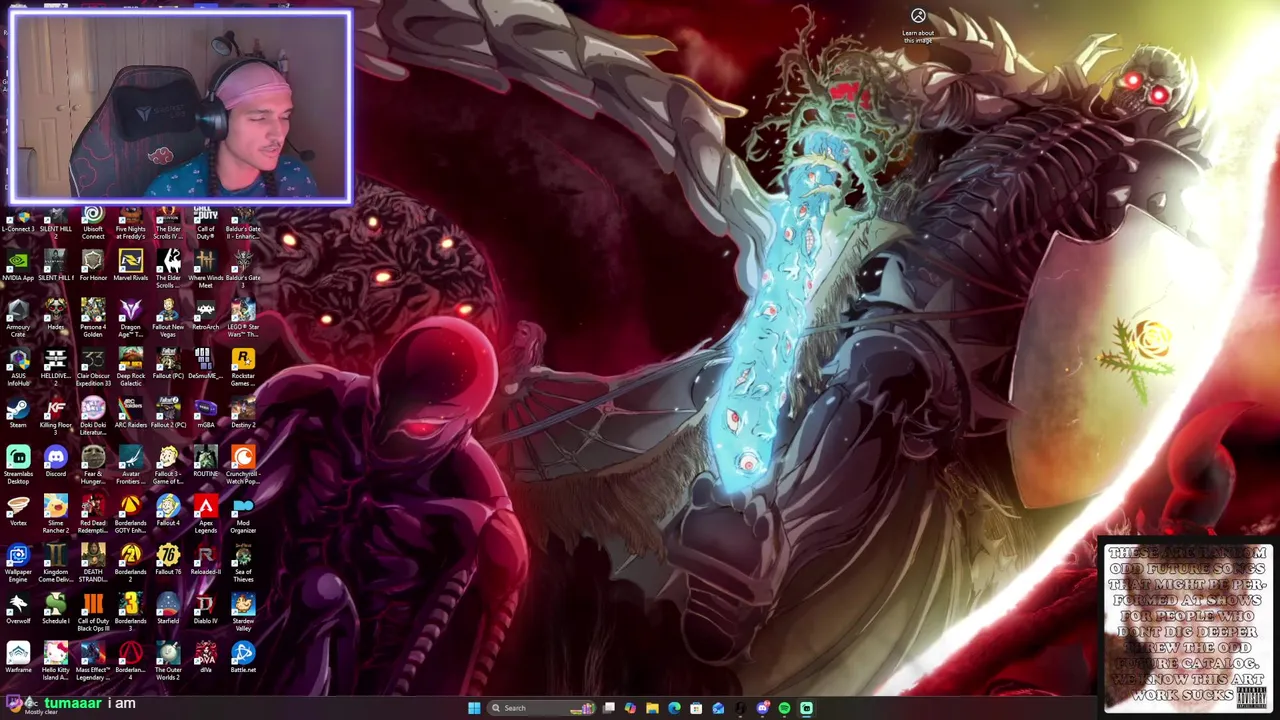Select Persona 4 Golden icon
Viewport: 1280px width, 720px height.
pos(93,320)
